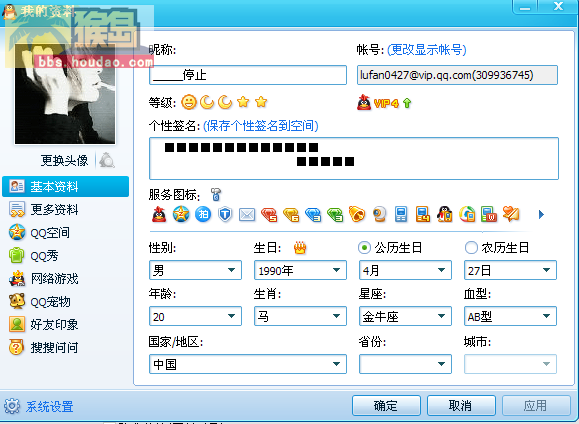
Task: Click the blue Paipai service icon
Action: pos(203,214)
